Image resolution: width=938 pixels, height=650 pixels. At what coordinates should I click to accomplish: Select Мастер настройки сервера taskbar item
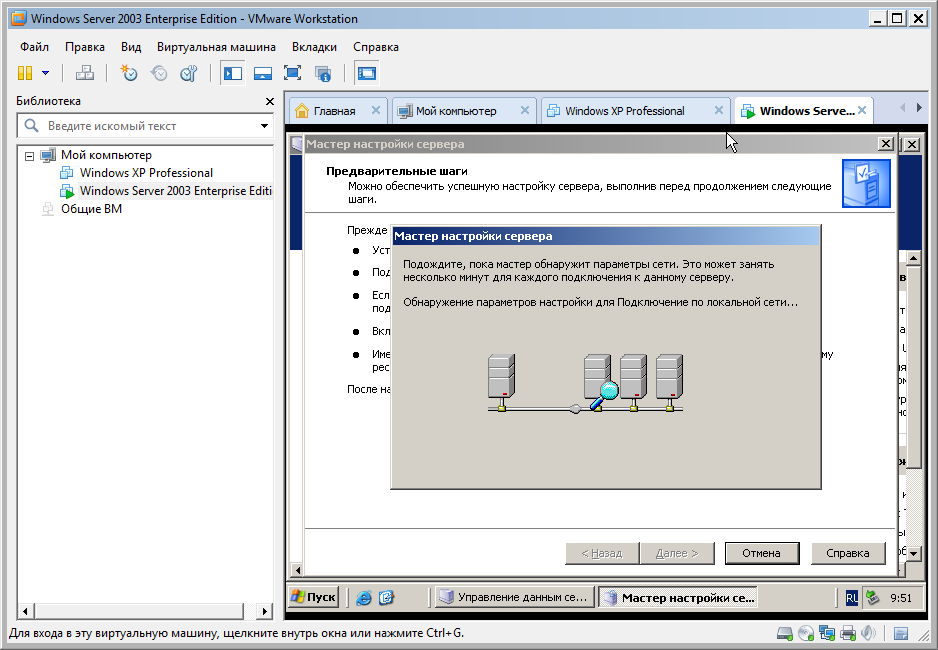point(678,597)
